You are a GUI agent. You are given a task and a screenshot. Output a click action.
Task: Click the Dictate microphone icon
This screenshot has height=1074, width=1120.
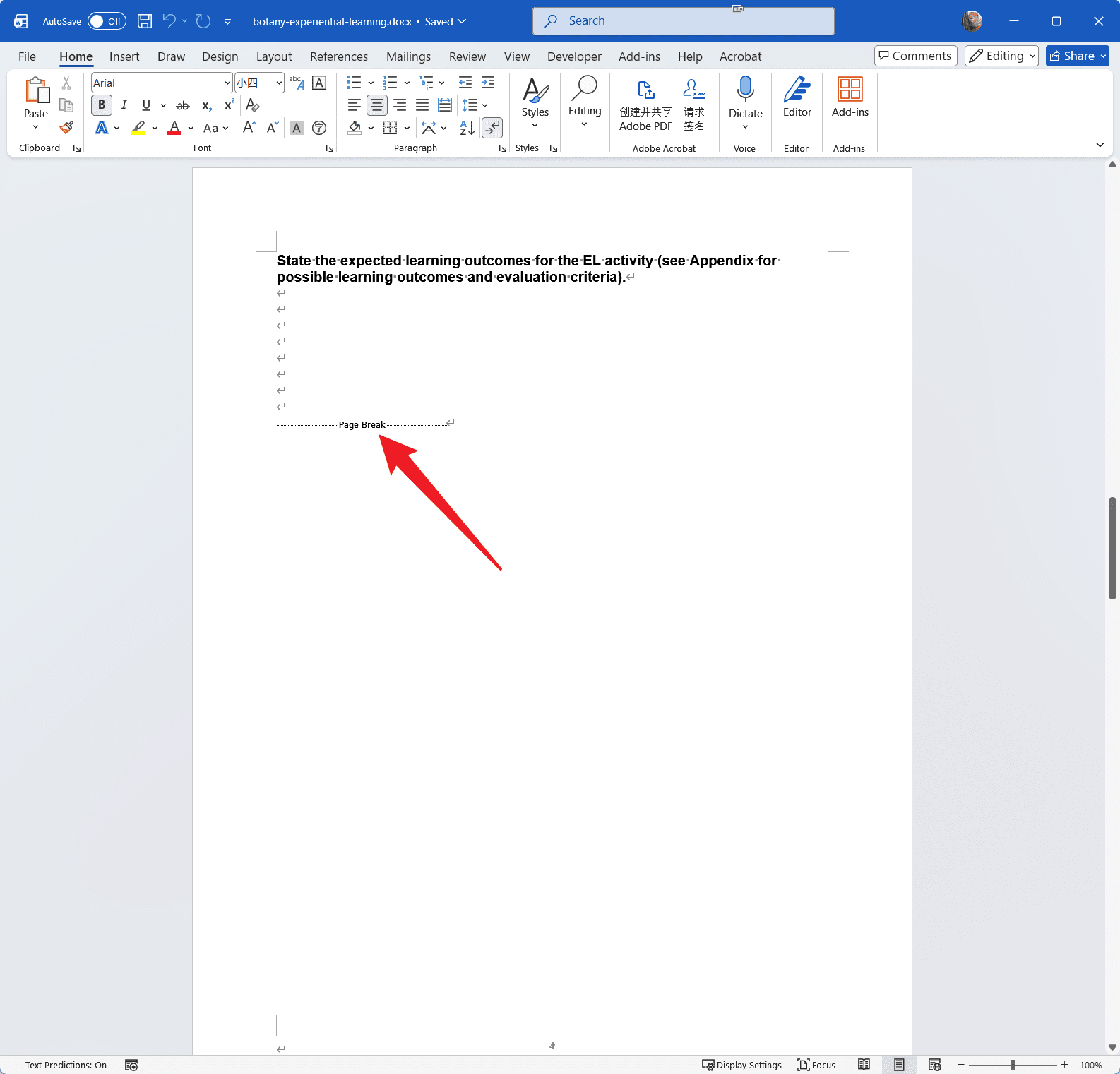point(745,90)
